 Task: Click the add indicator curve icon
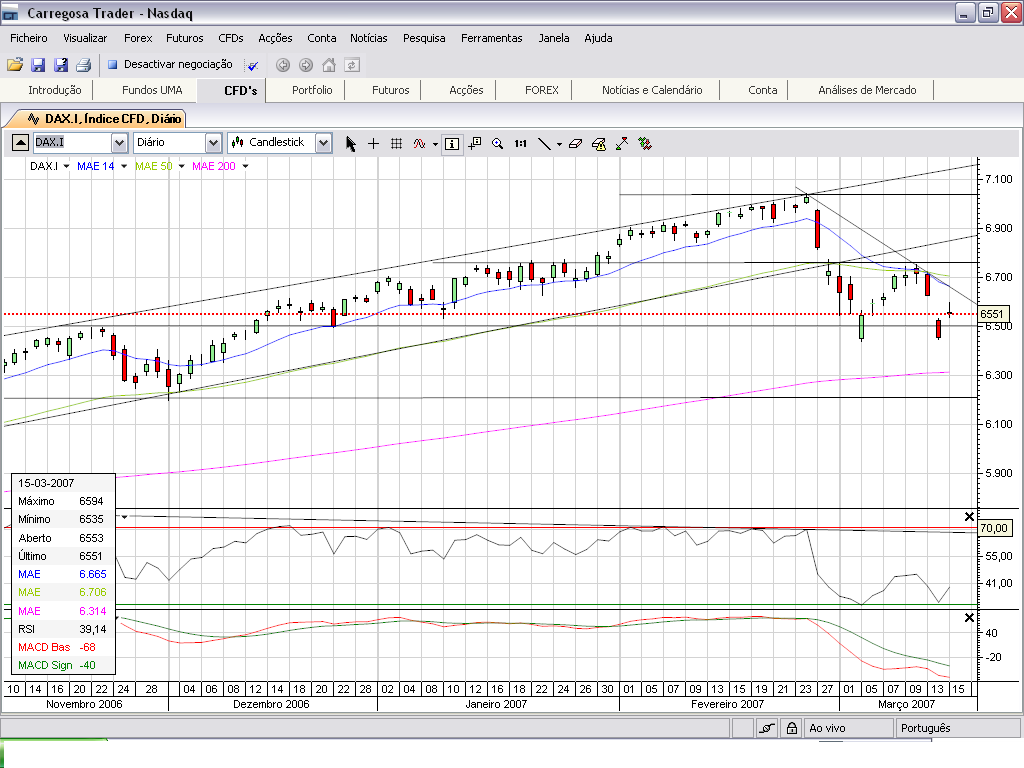click(x=419, y=144)
